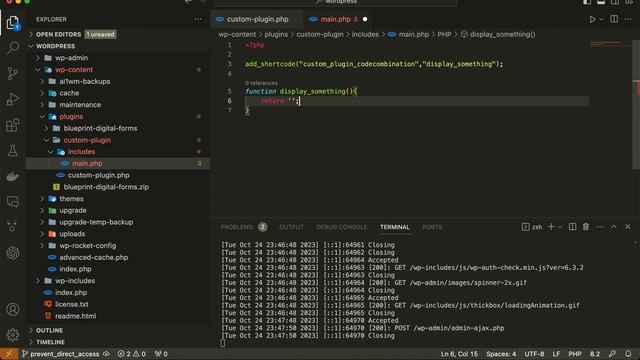Open custom-plugin.php in the file tree
The width and height of the screenshot is (640, 360).
[118, 175]
